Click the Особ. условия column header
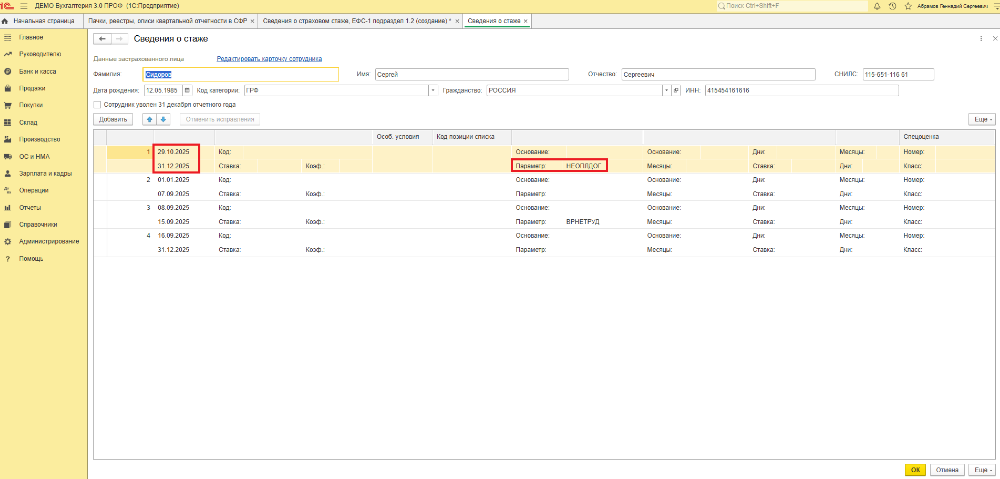1000x479 pixels. tap(402, 136)
